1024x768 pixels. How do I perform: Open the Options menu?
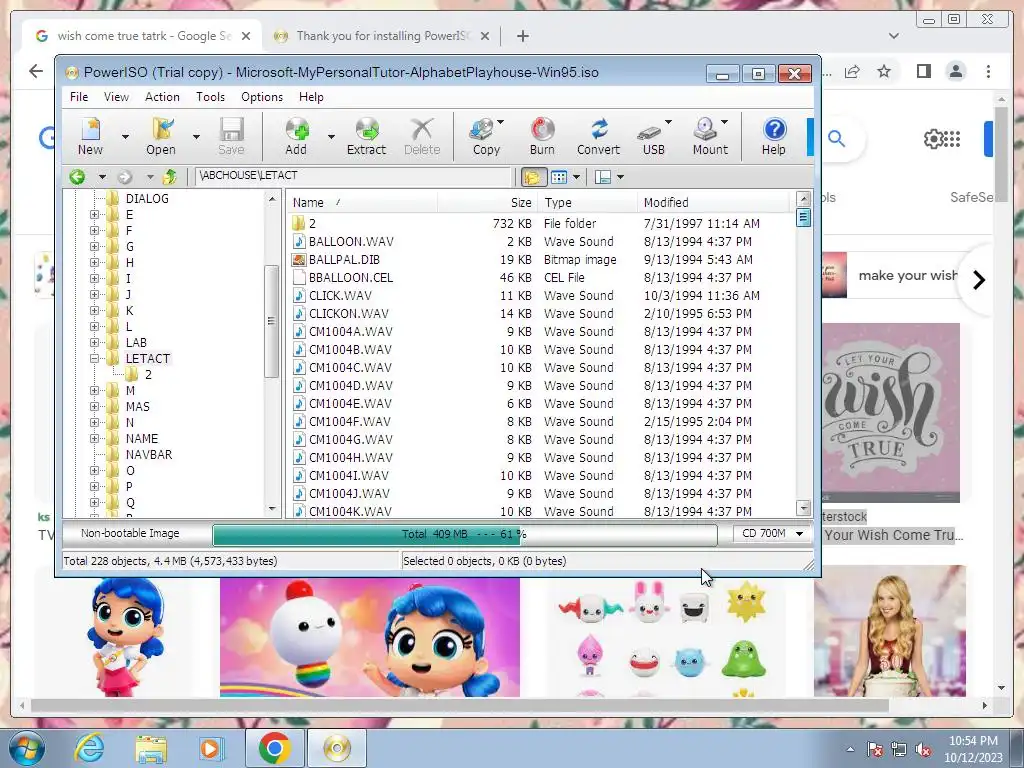(x=262, y=97)
